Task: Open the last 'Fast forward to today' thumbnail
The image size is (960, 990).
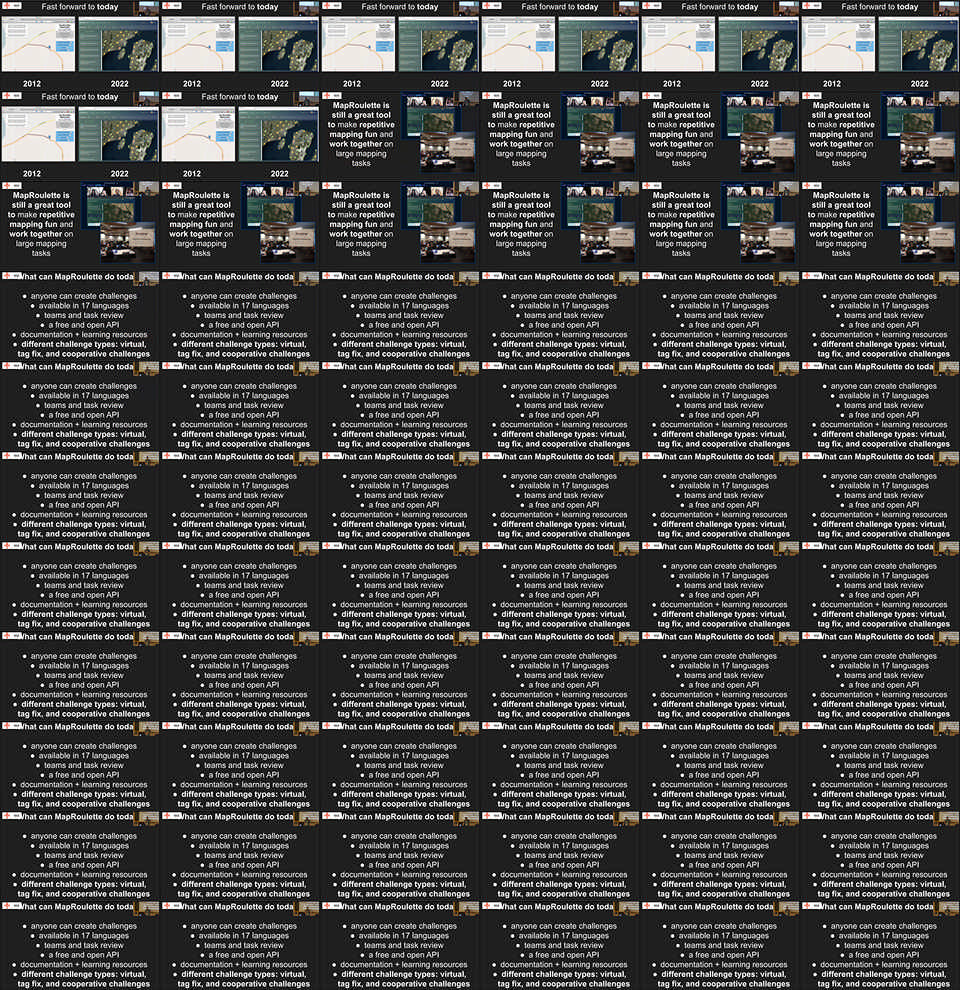Action: tap(240, 135)
